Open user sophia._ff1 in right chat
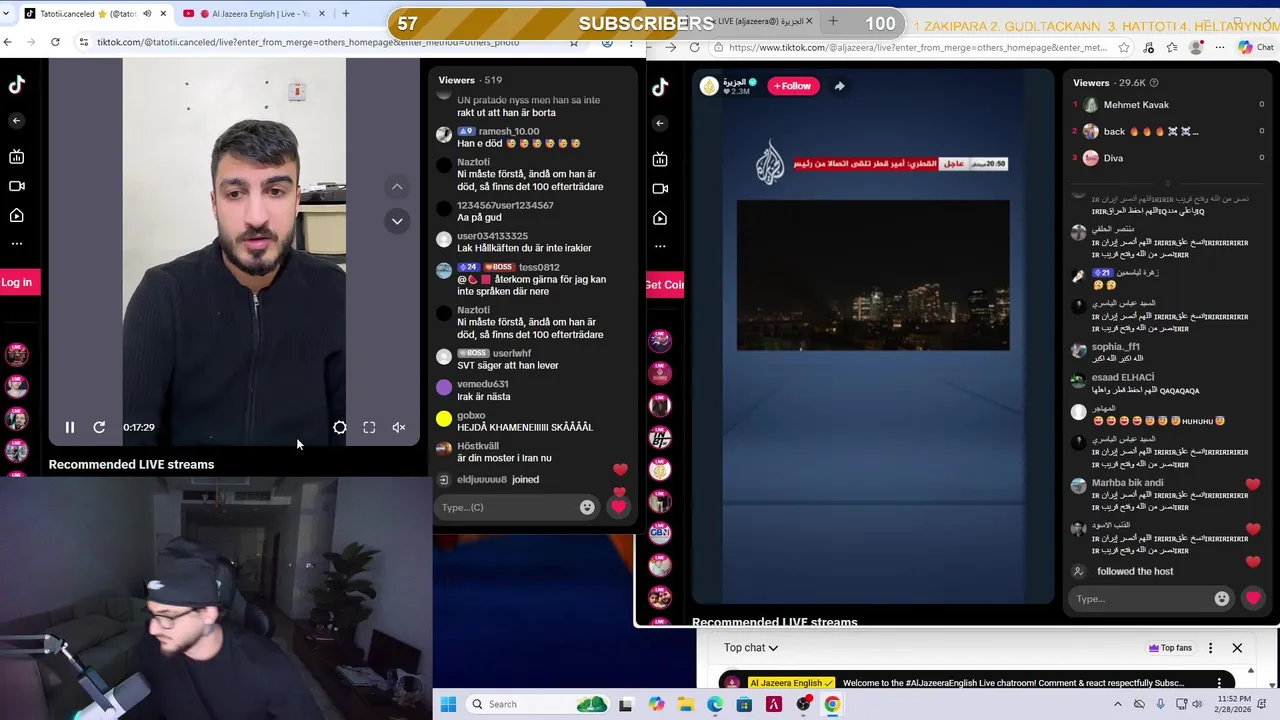 click(x=1115, y=347)
